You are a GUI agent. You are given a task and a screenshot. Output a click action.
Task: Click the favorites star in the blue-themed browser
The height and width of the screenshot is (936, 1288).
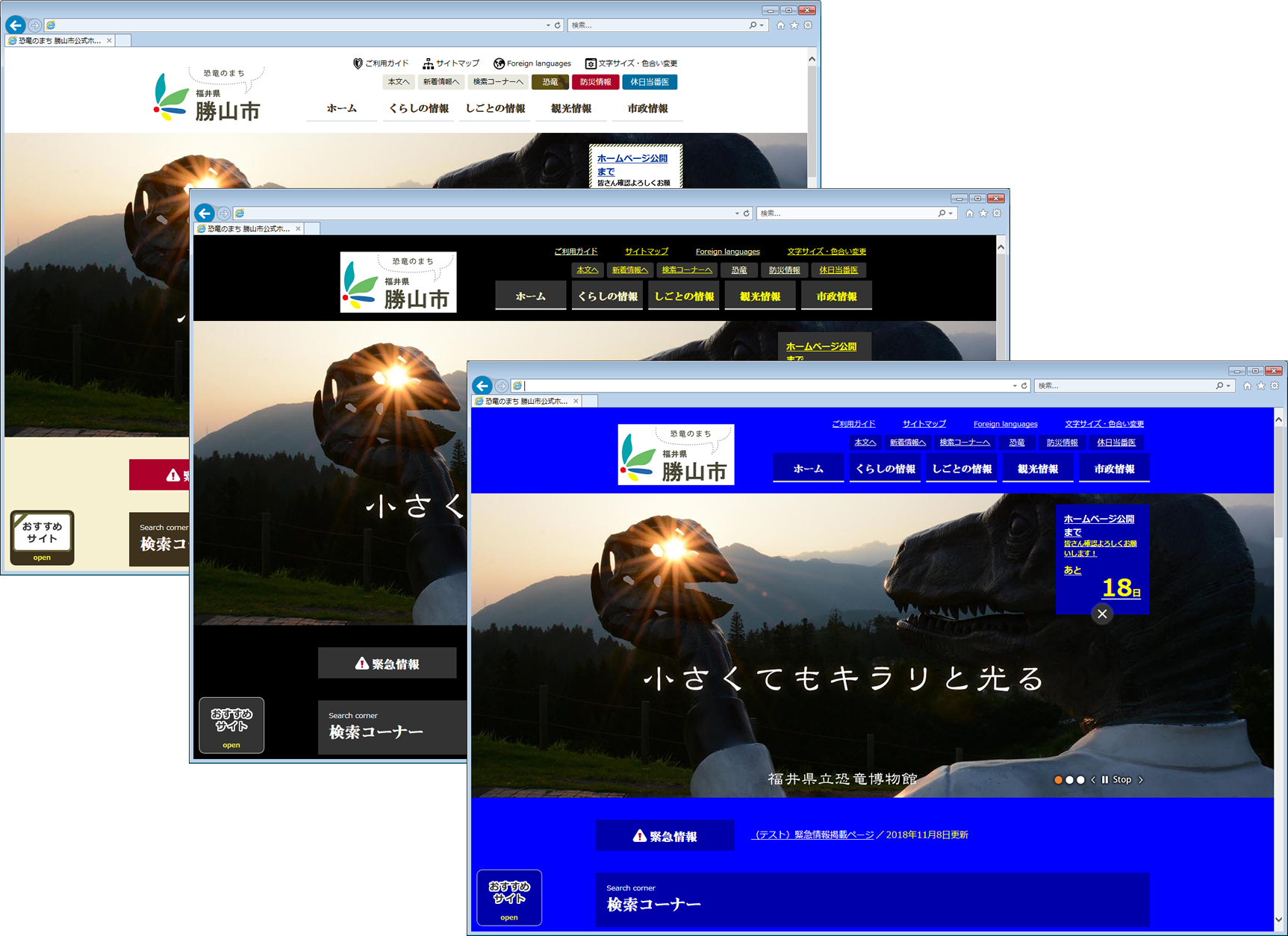(1261, 386)
